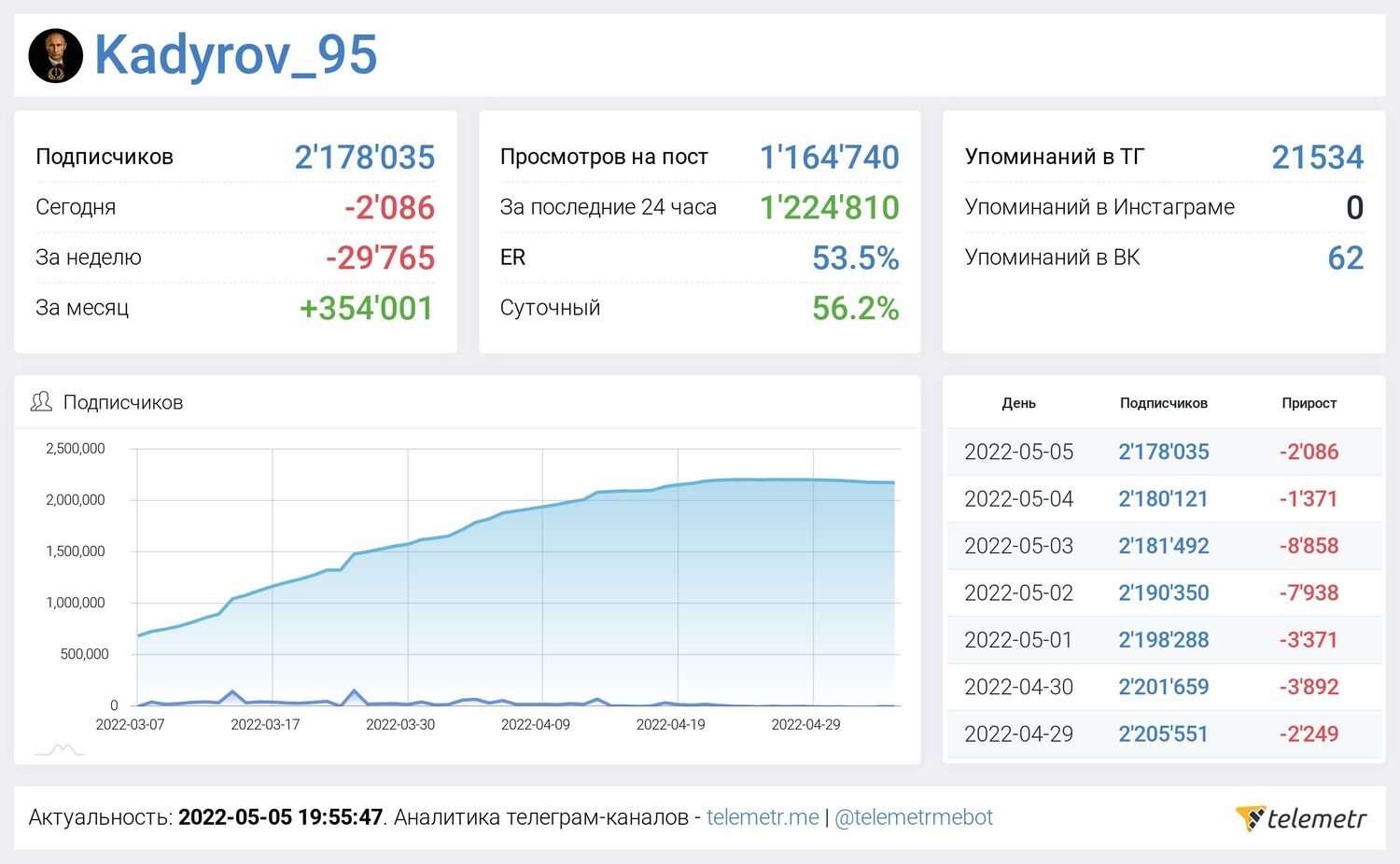The image size is (1400, 864).
Task: Select growth value -7'938
Action: pyautogui.click(x=1309, y=592)
